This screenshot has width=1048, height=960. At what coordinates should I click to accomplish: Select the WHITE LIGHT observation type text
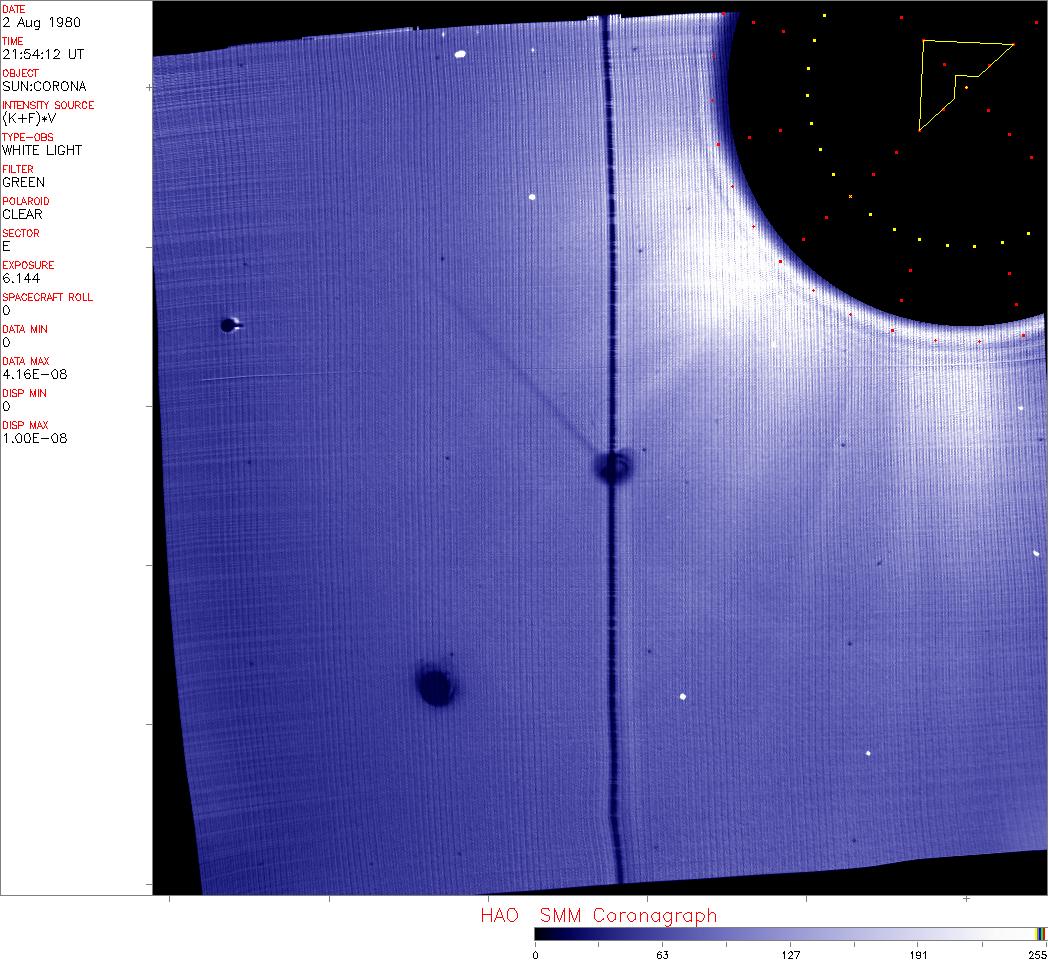(42, 150)
